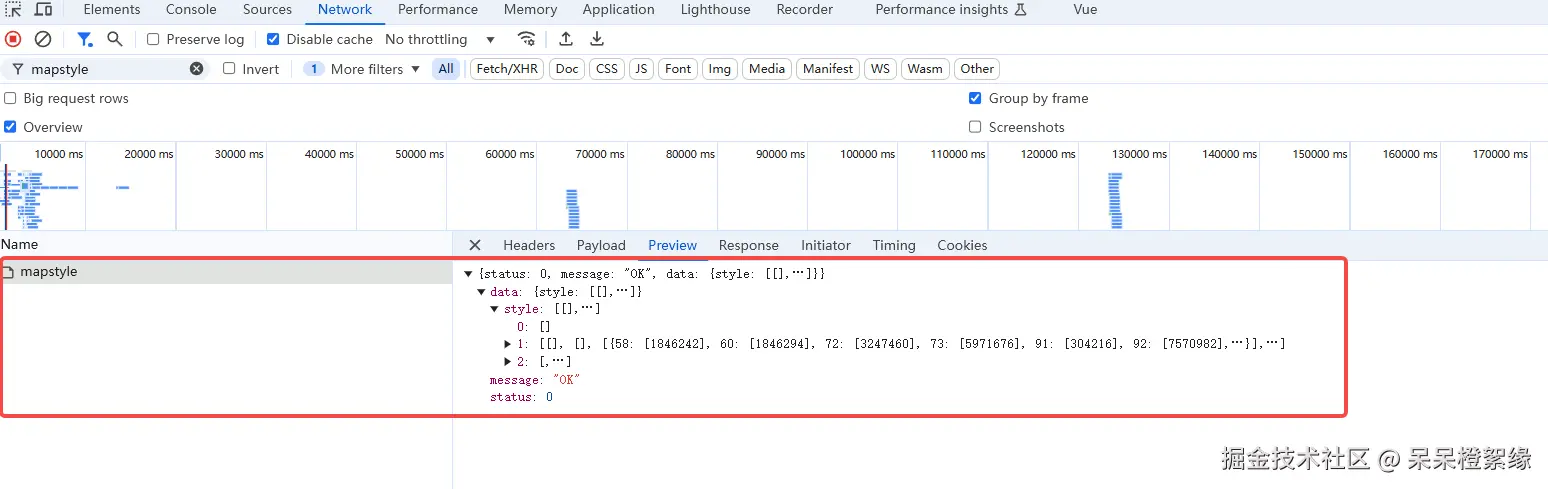Screen dimensions: 1548x489
Task: Import HAR file upload icon
Action: coord(566,39)
